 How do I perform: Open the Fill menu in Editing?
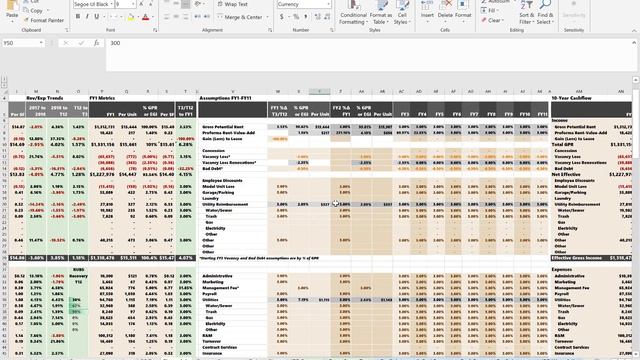(x=489, y=11)
